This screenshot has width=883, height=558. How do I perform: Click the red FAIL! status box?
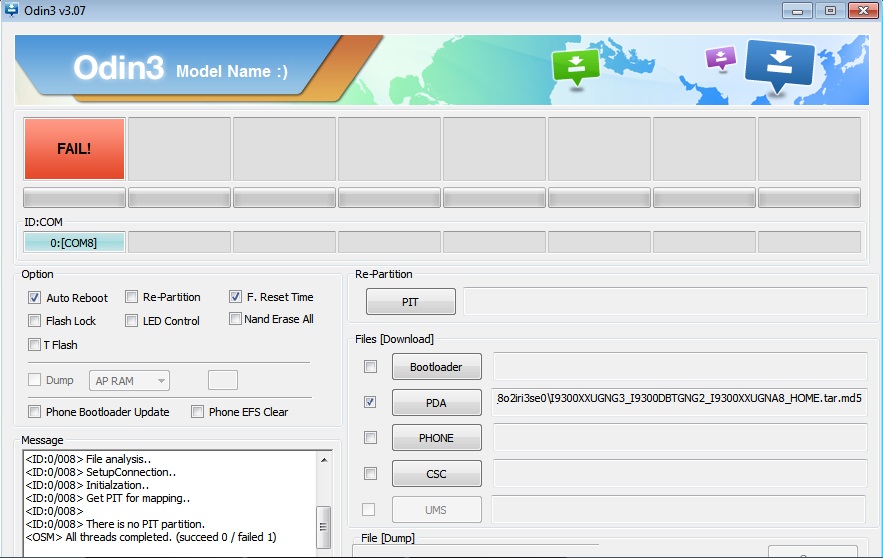[74, 149]
